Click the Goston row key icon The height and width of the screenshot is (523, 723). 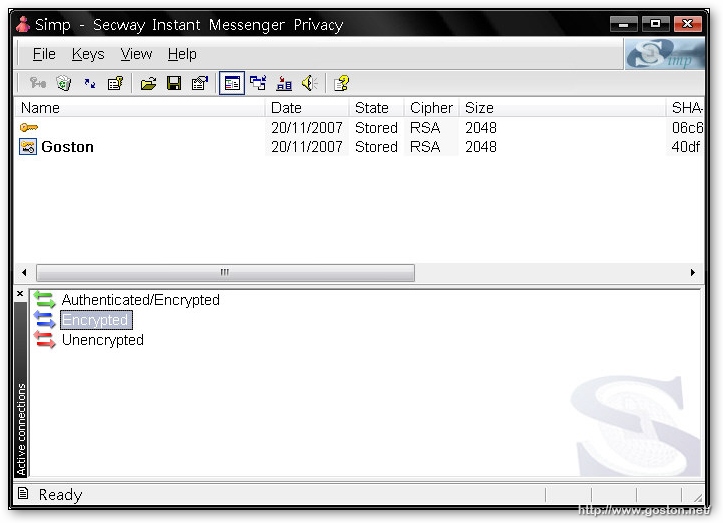(28, 147)
